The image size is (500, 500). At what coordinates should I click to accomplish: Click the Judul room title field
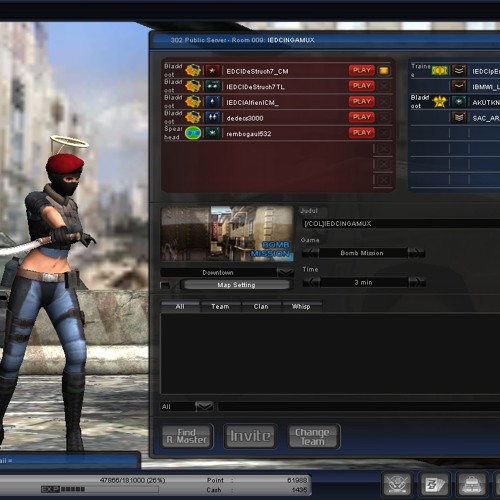pyautogui.click(x=401, y=224)
